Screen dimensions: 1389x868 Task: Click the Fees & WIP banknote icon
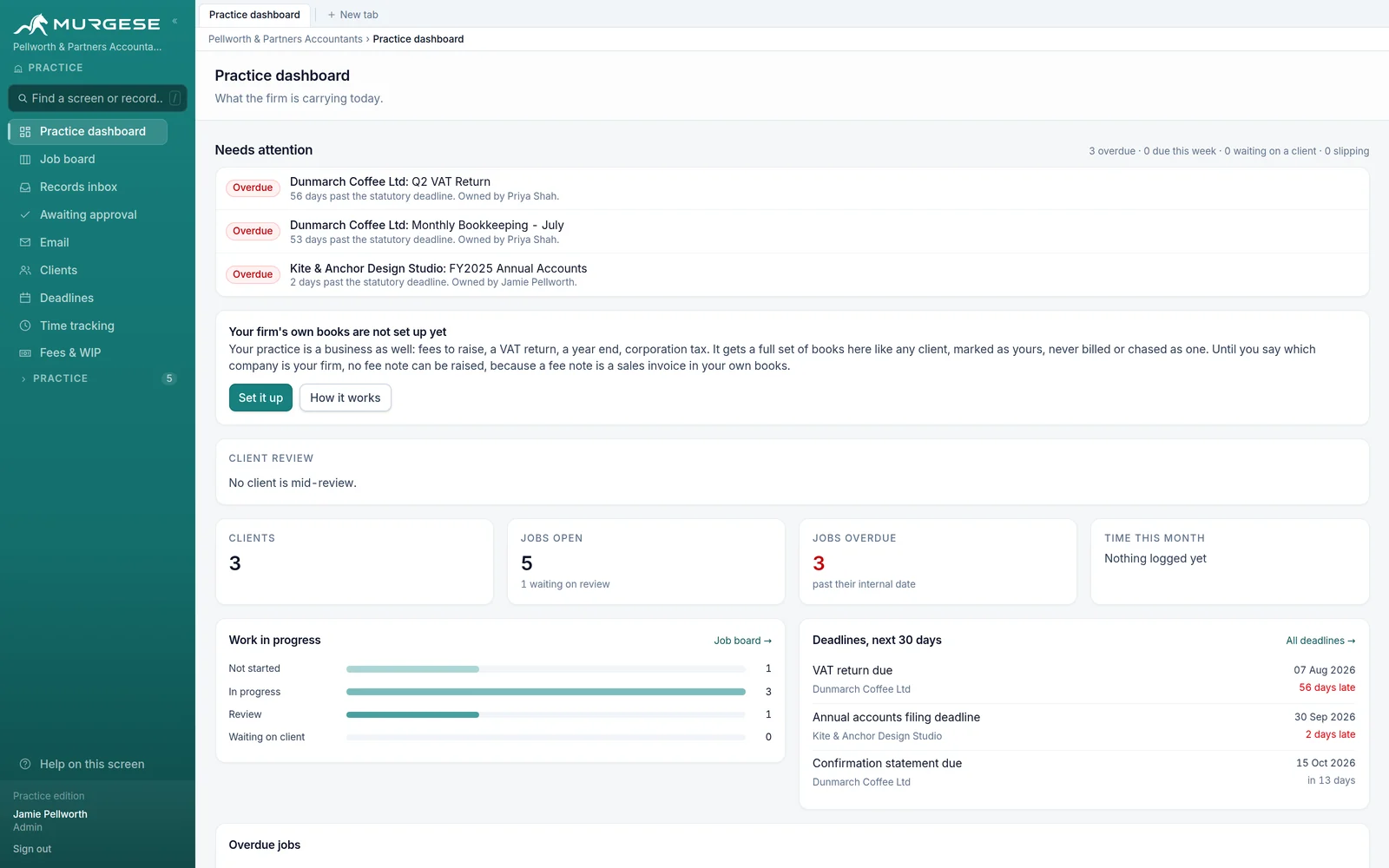click(x=25, y=353)
